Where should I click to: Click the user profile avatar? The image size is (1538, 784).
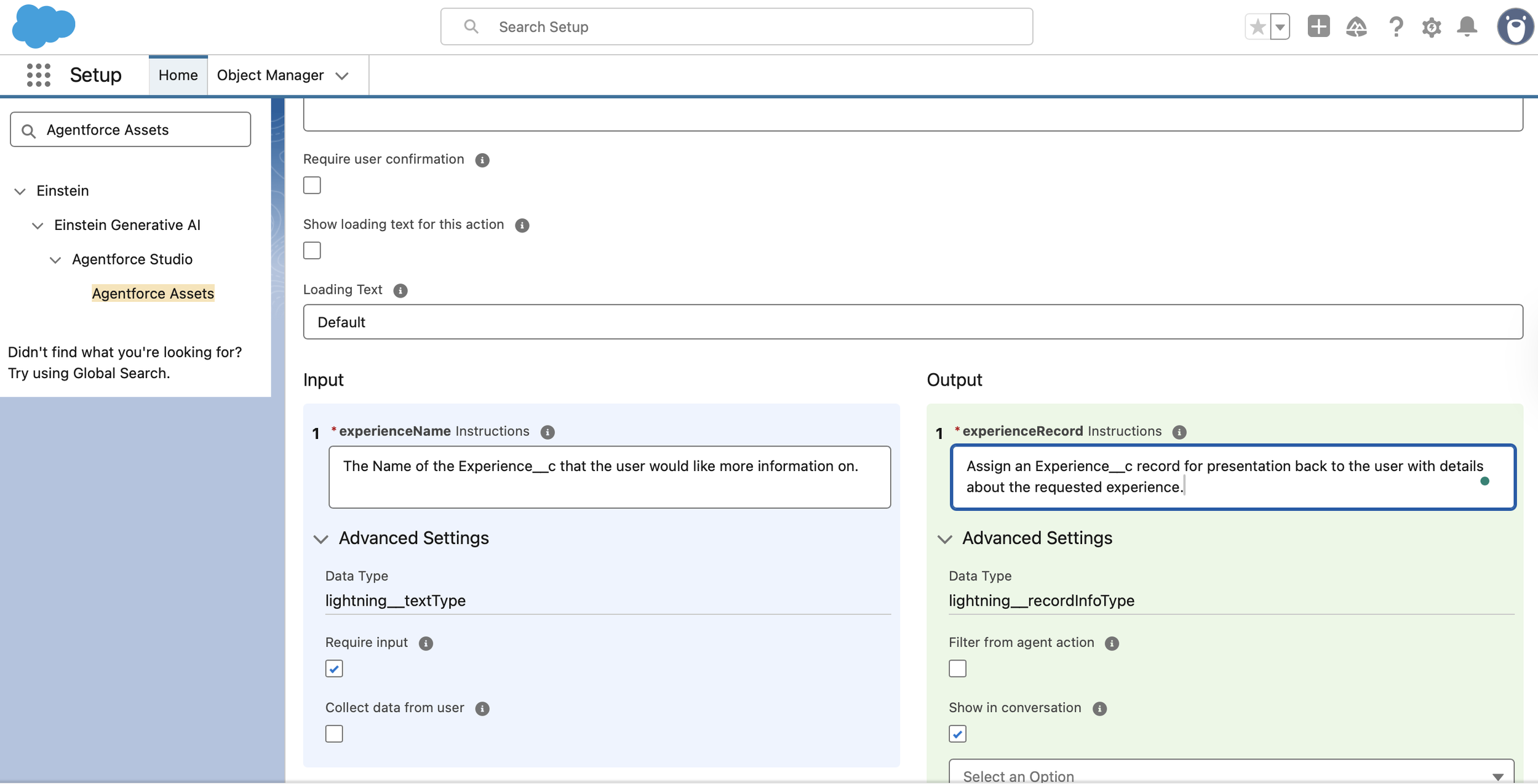coord(1515,26)
